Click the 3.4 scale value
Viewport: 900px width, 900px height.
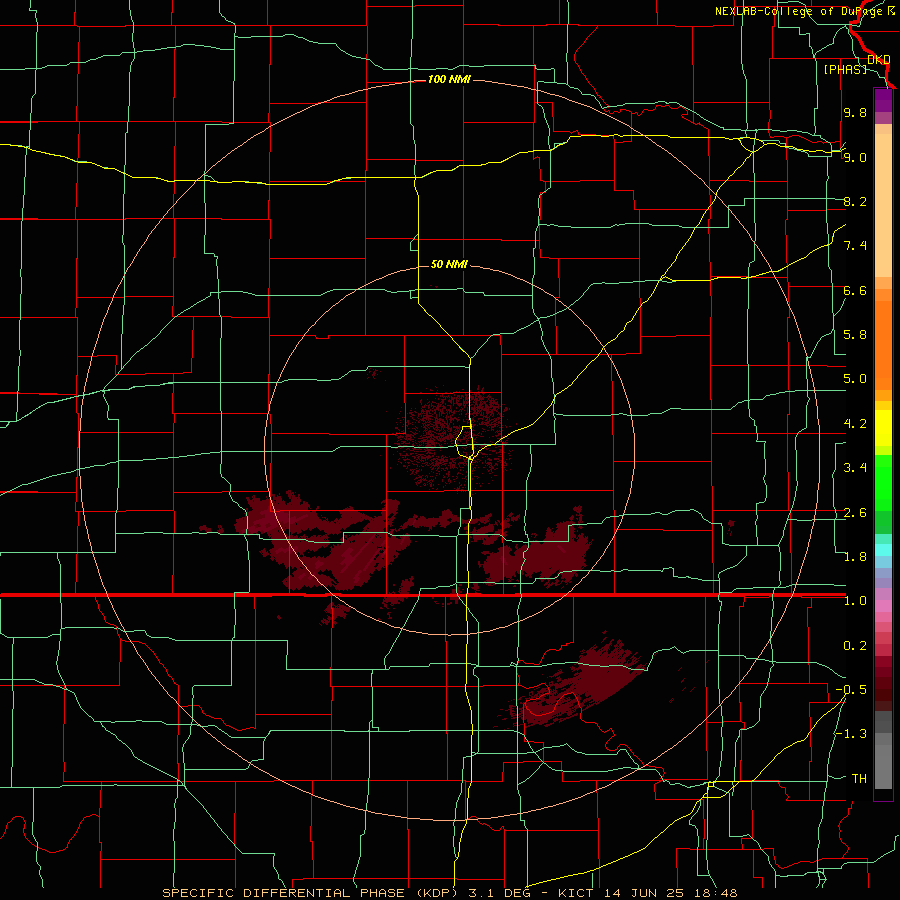[855, 468]
